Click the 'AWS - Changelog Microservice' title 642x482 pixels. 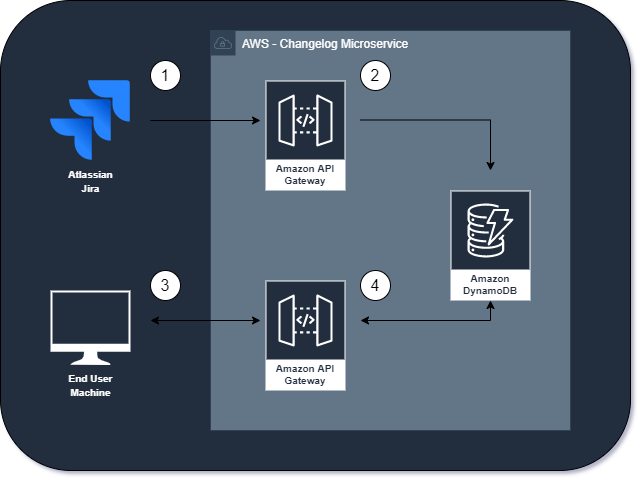[x=324, y=44]
